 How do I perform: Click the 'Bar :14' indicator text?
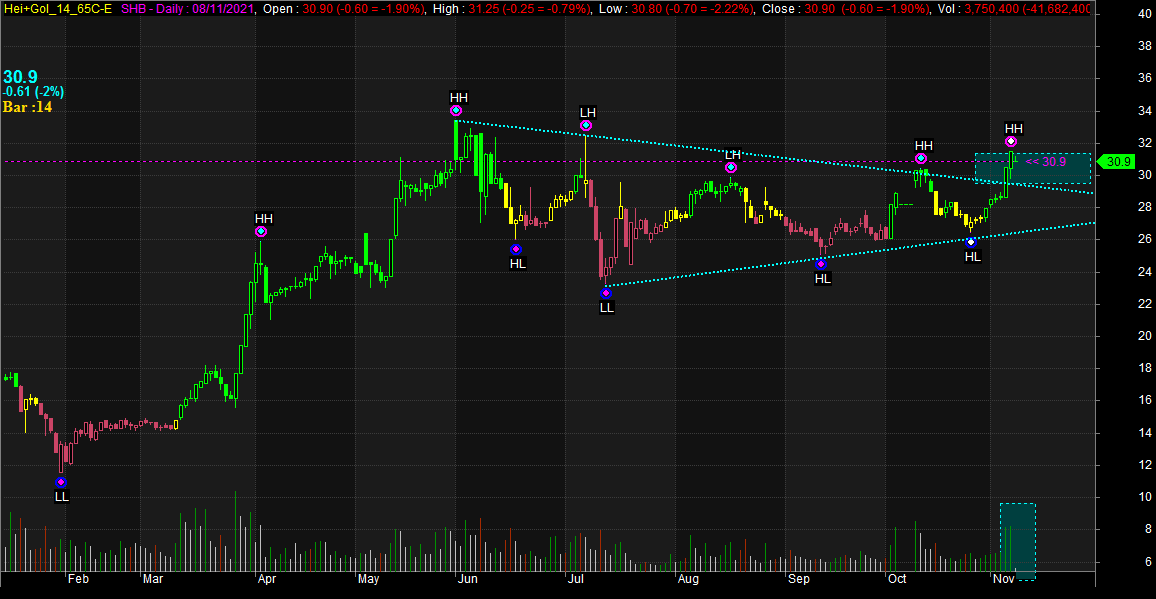point(27,107)
